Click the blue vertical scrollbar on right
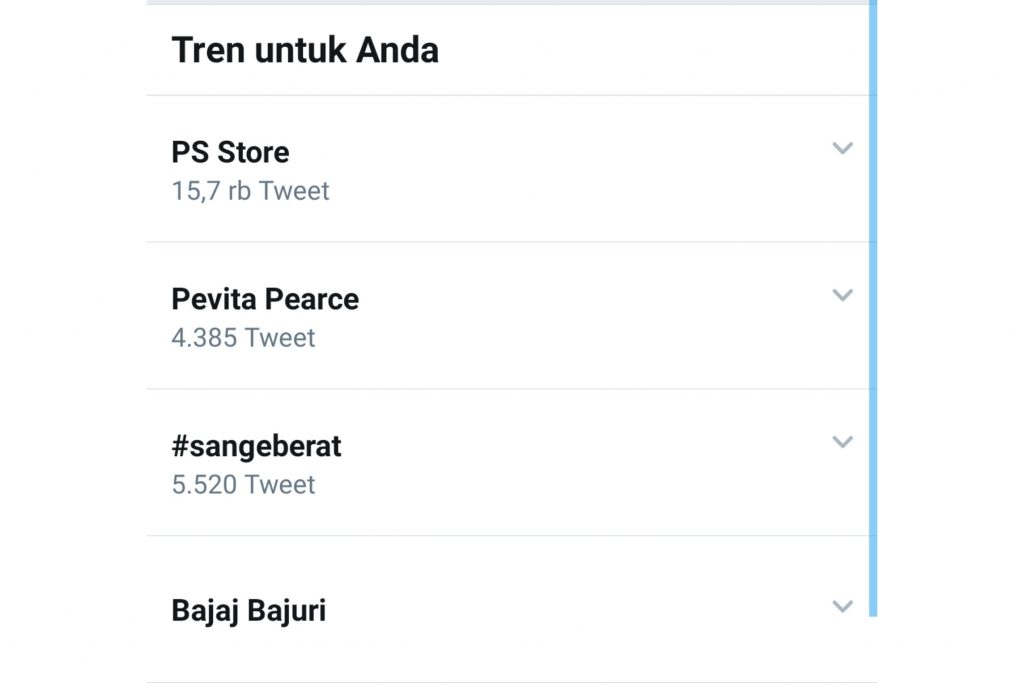 [873, 300]
